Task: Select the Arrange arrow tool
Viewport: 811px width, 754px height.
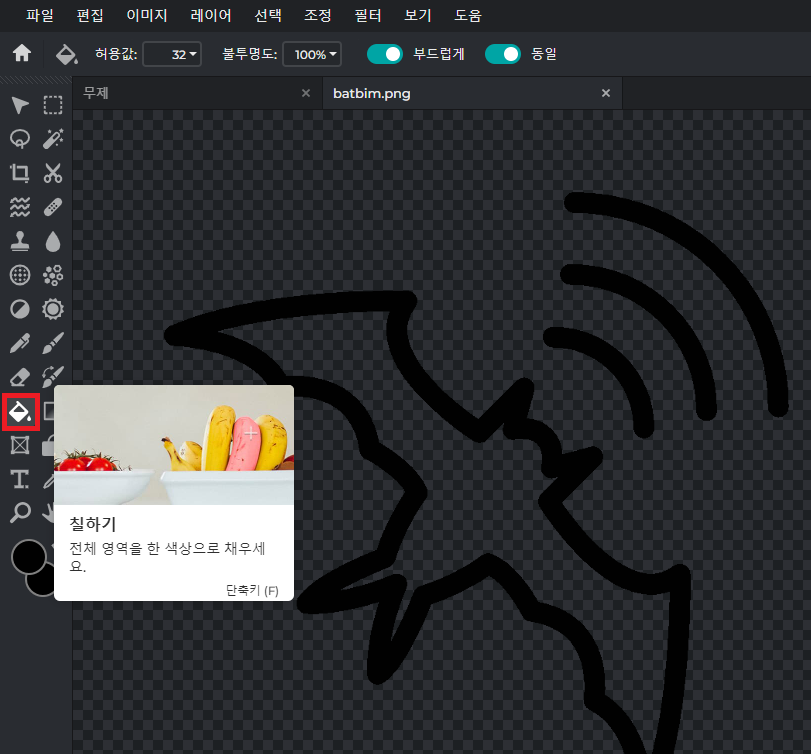Action: click(20, 105)
